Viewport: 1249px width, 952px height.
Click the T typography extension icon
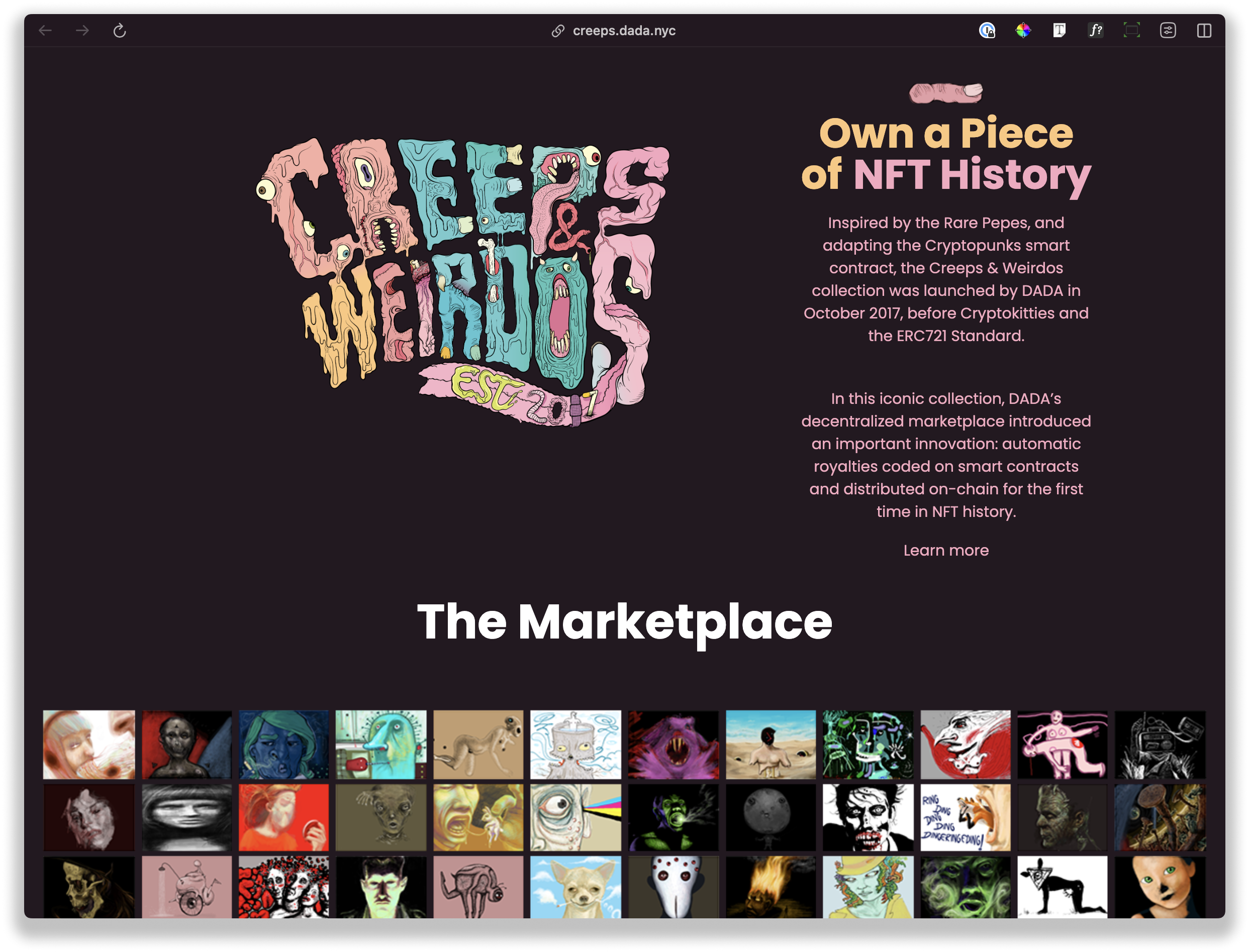(x=1059, y=31)
